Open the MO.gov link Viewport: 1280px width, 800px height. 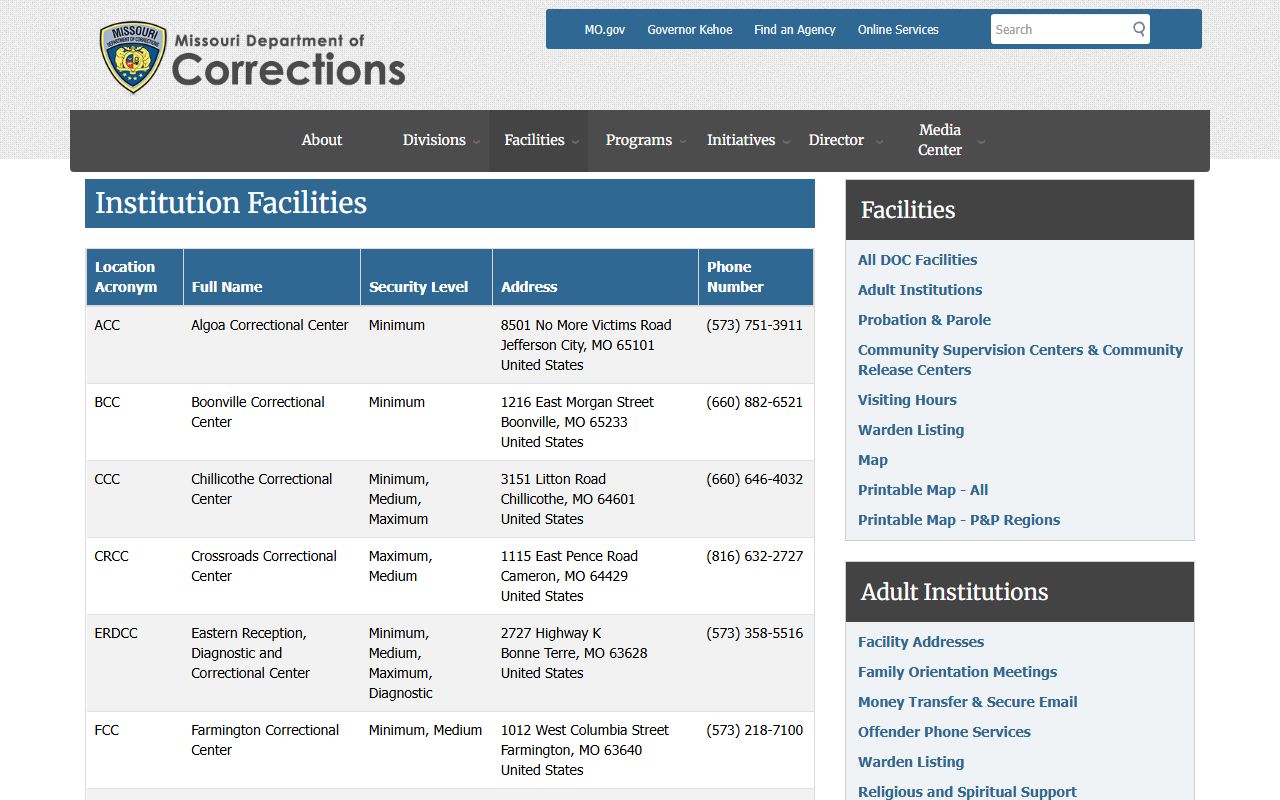tap(605, 30)
